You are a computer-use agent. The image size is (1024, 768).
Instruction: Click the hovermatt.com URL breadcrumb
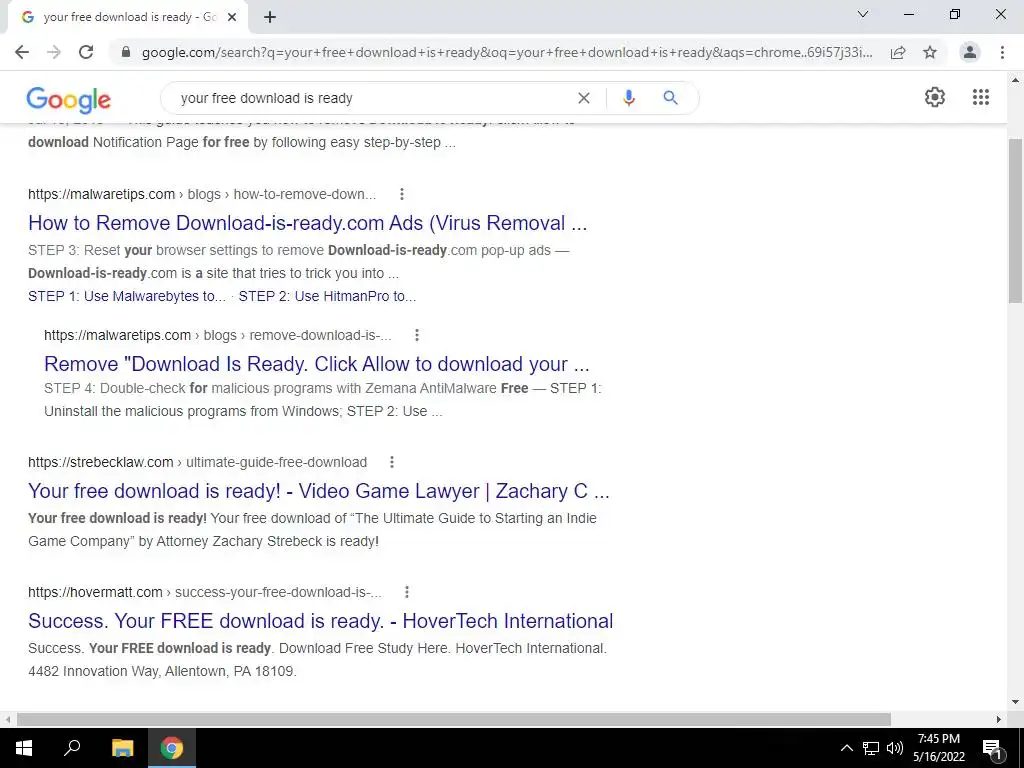click(204, 592)
